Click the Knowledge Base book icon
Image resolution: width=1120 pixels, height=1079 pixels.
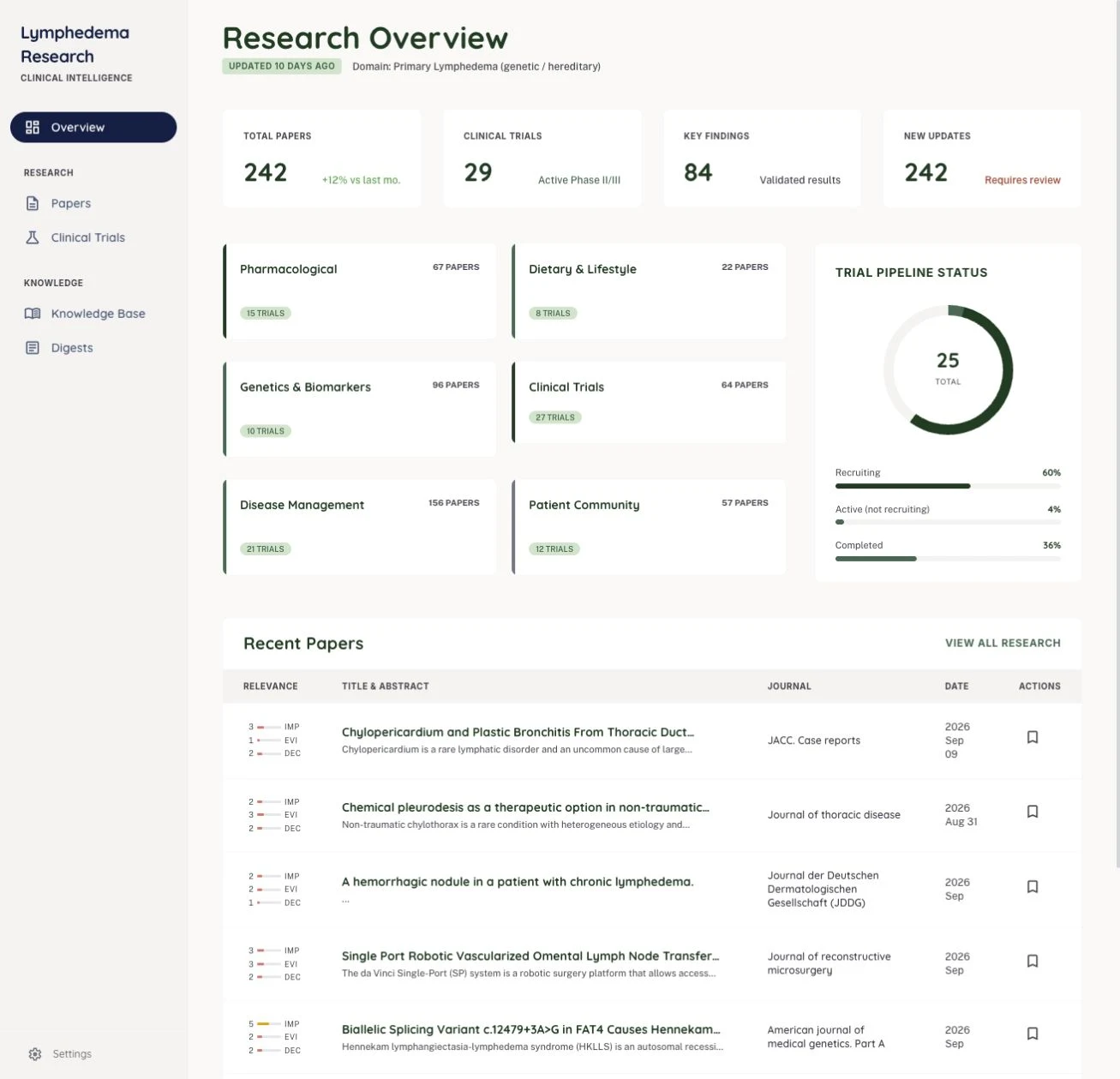33,314
